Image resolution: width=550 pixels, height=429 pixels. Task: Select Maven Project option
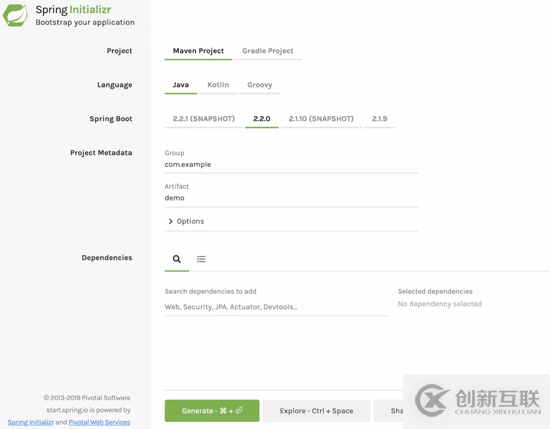198,51
